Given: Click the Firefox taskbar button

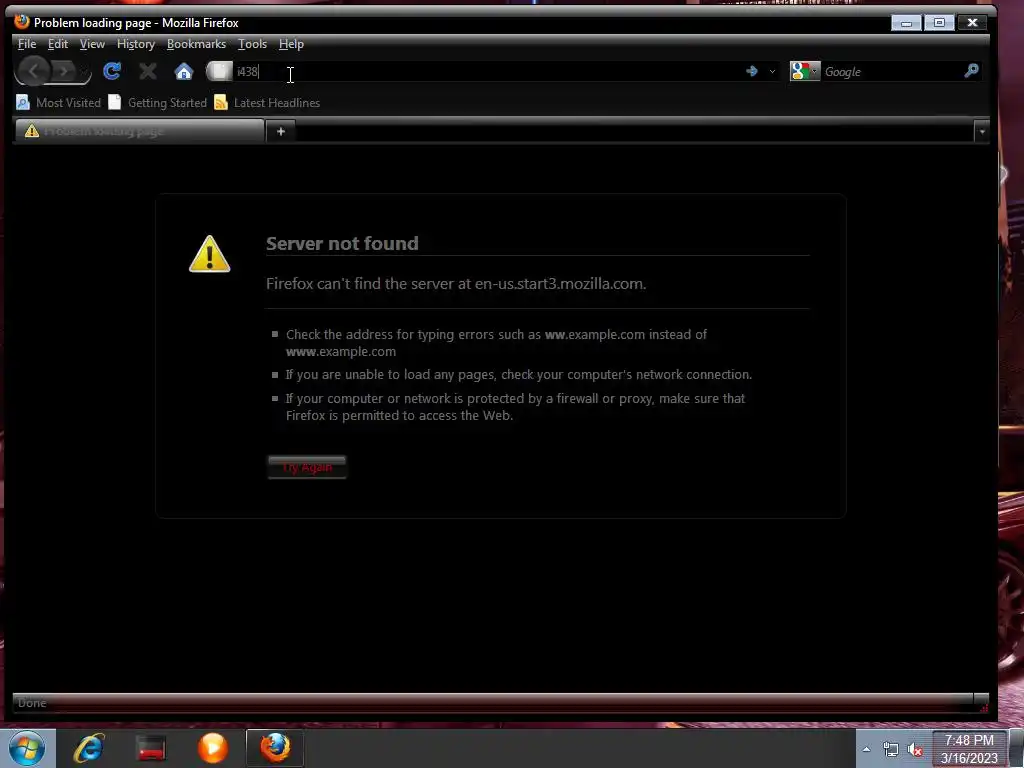Looking at the screenshot, I should pyautogui.click(x=275, y=748).
